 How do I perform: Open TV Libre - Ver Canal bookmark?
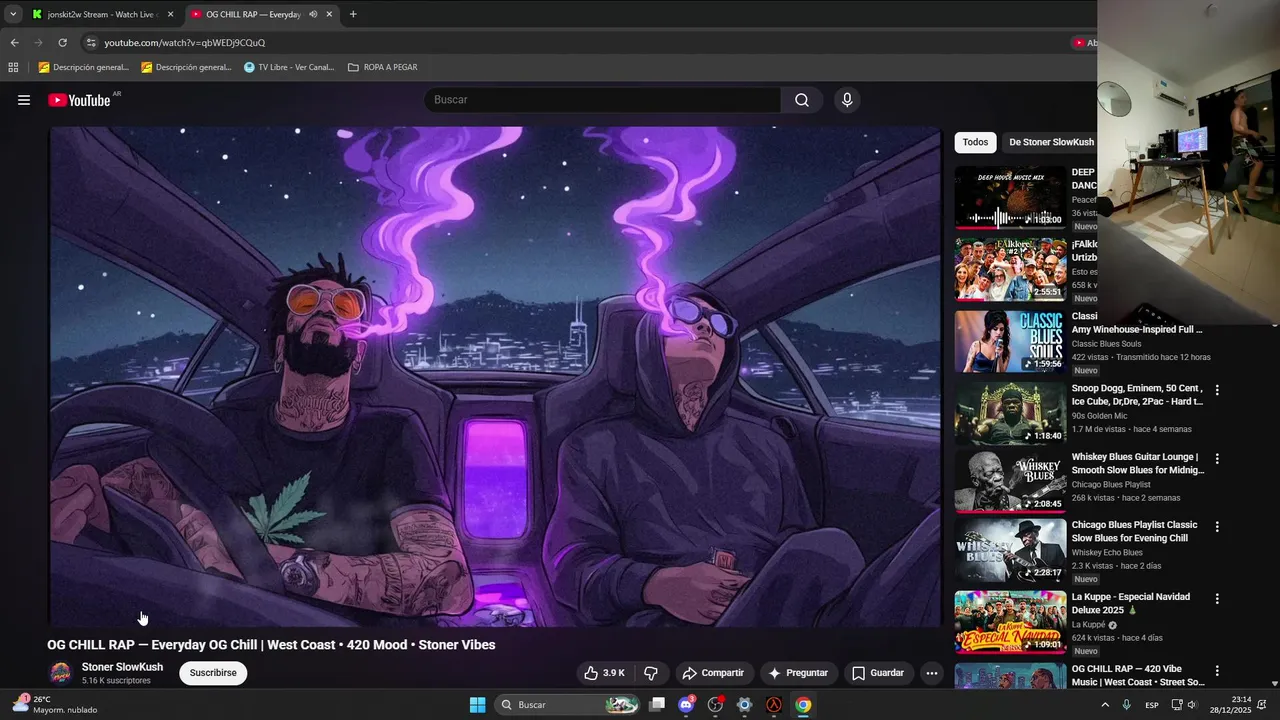point(289,67)
